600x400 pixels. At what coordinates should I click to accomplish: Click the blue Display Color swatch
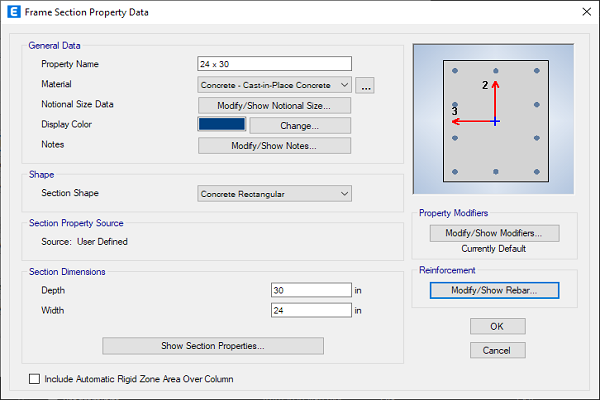pos(222,125)
